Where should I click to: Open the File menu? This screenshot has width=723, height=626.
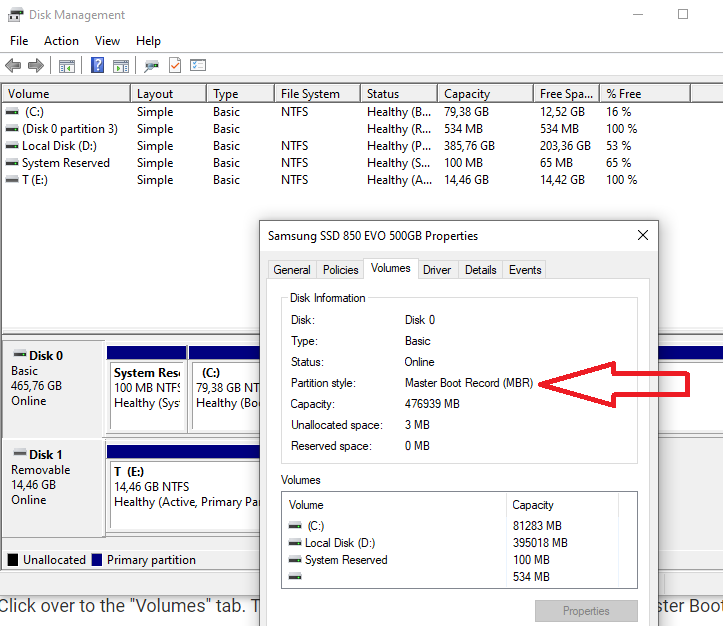point(19,41)
